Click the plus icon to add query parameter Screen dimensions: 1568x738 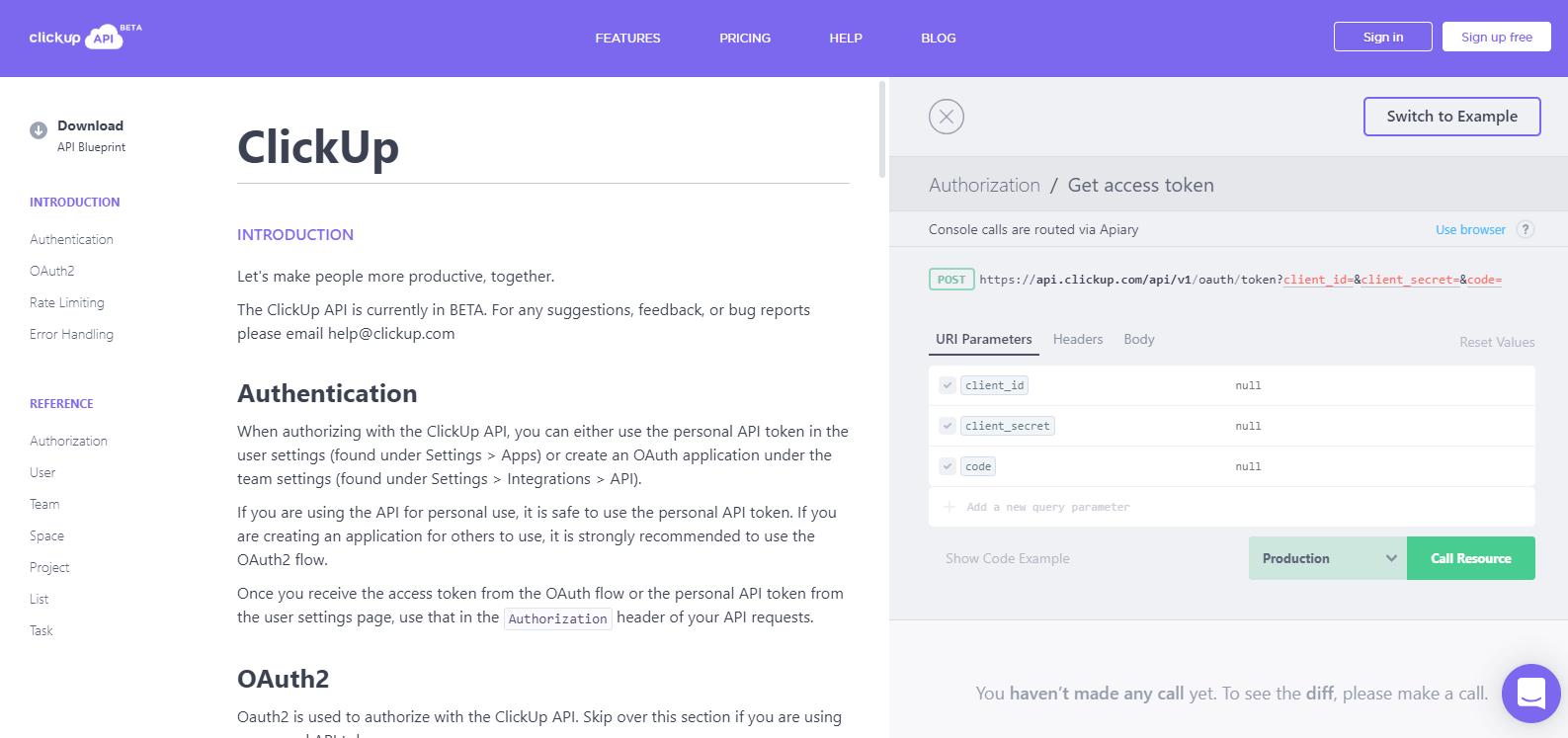(949, 507)
